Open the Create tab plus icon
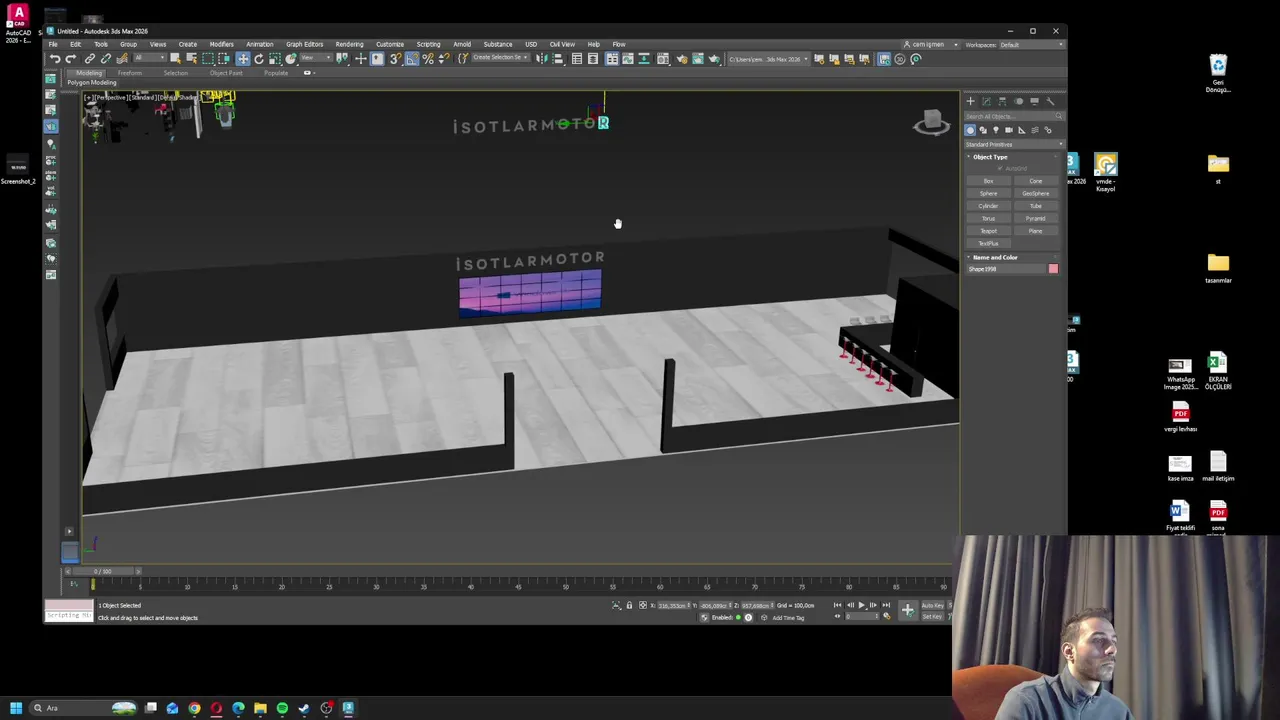1280x720 pixels. [x=970, y=101]
